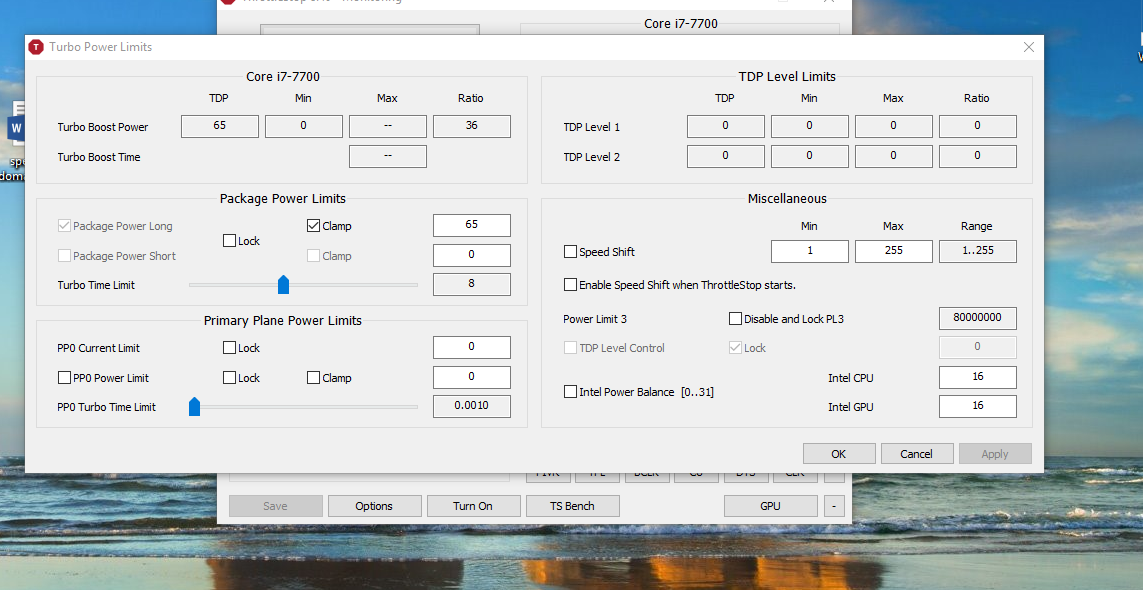This screenshot has height=590, width=1143.
Task: Click the PP0 Turbo Time Limit slider handle
Action: pyautogui.click(x=195, y=407)
